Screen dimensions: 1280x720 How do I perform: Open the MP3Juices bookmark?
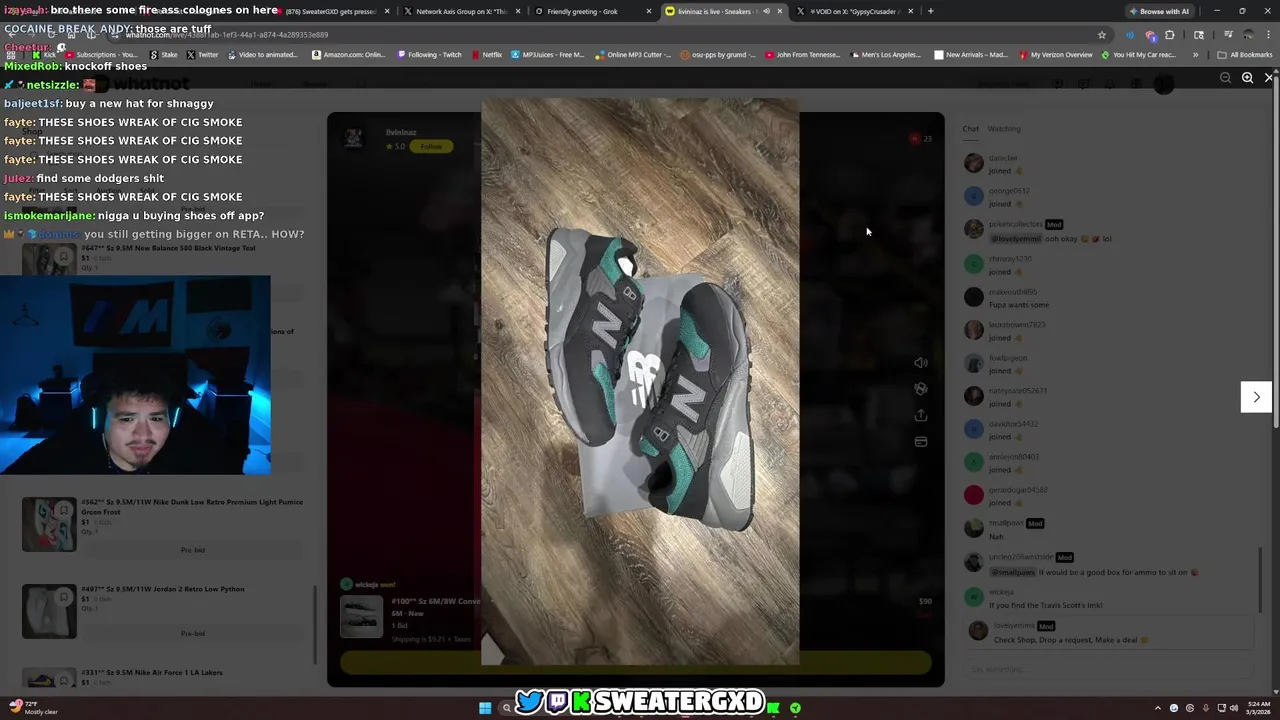tap(548, 55)
